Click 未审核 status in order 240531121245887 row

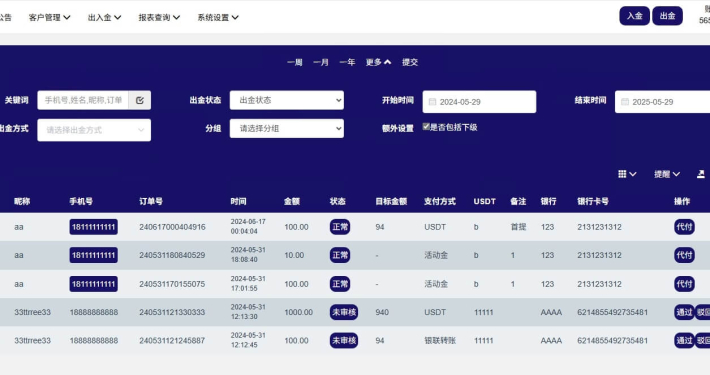pyautogui.click(x=344, y=340)
